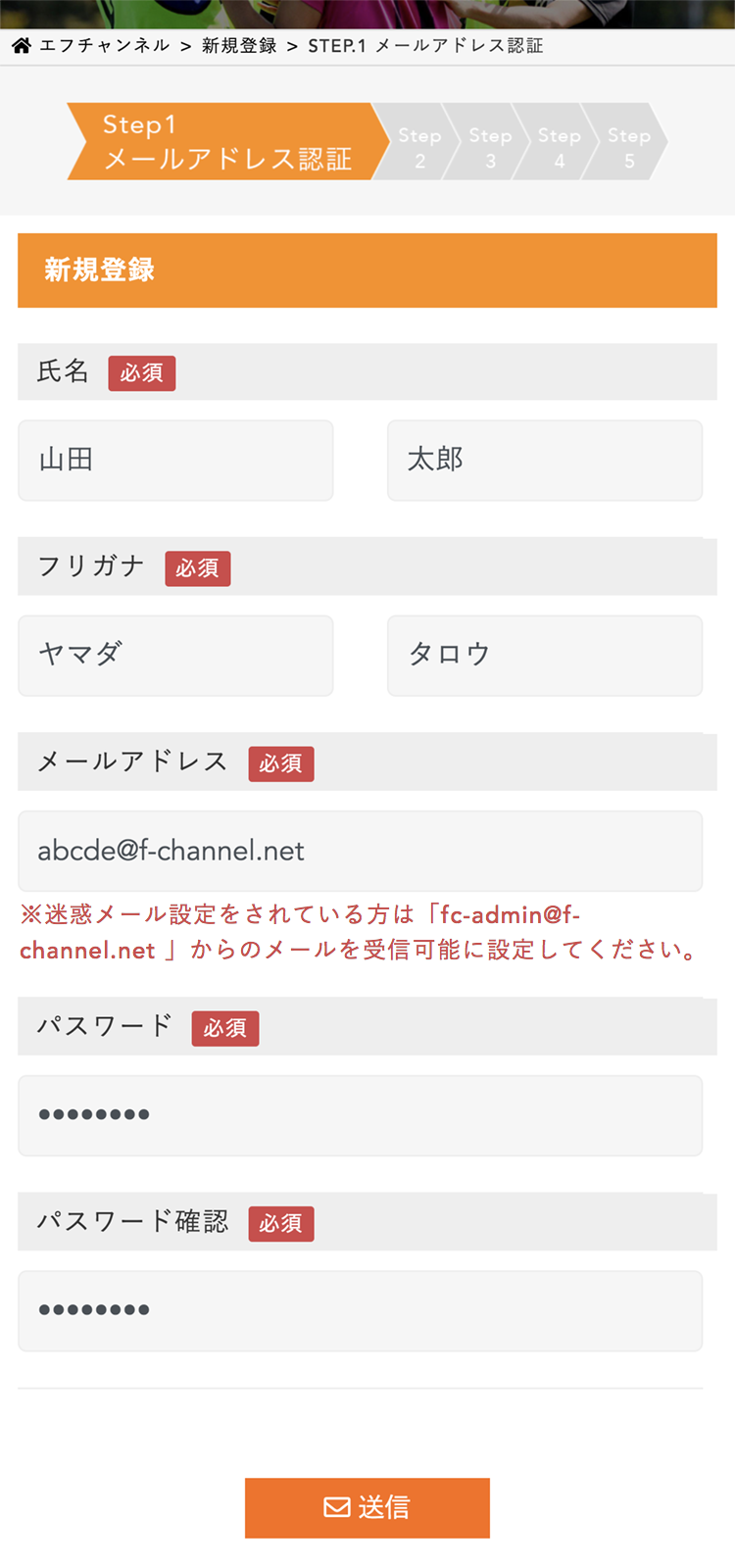The width and height of the screenshot is (735, 1568).
Task: Select Step 5 in progress bar
Action: 629,147
